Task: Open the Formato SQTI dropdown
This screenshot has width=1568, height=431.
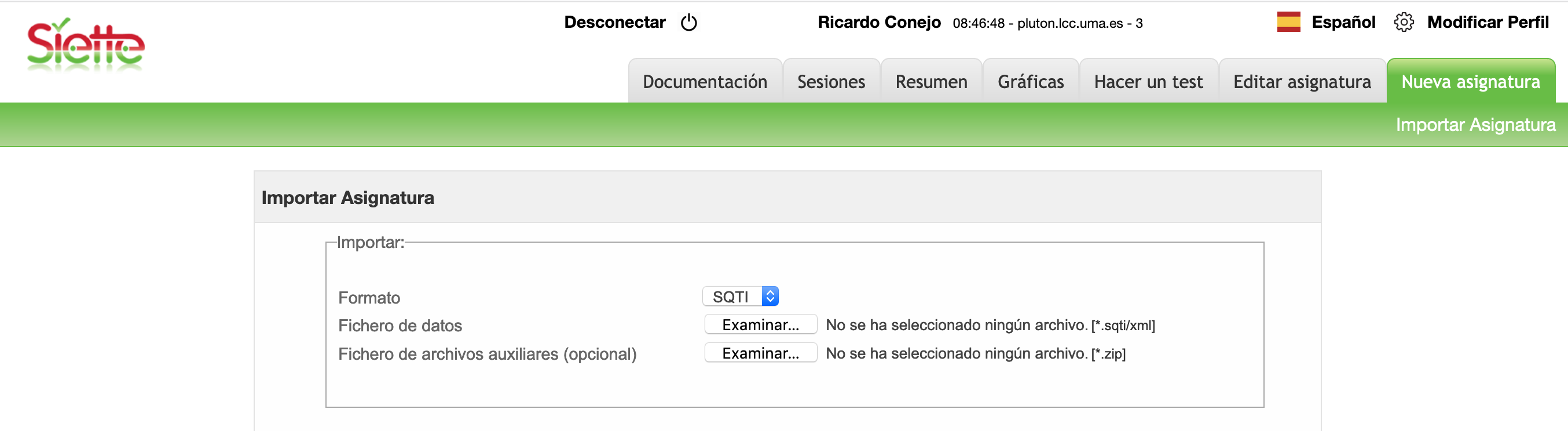Action: coord(740,297)
